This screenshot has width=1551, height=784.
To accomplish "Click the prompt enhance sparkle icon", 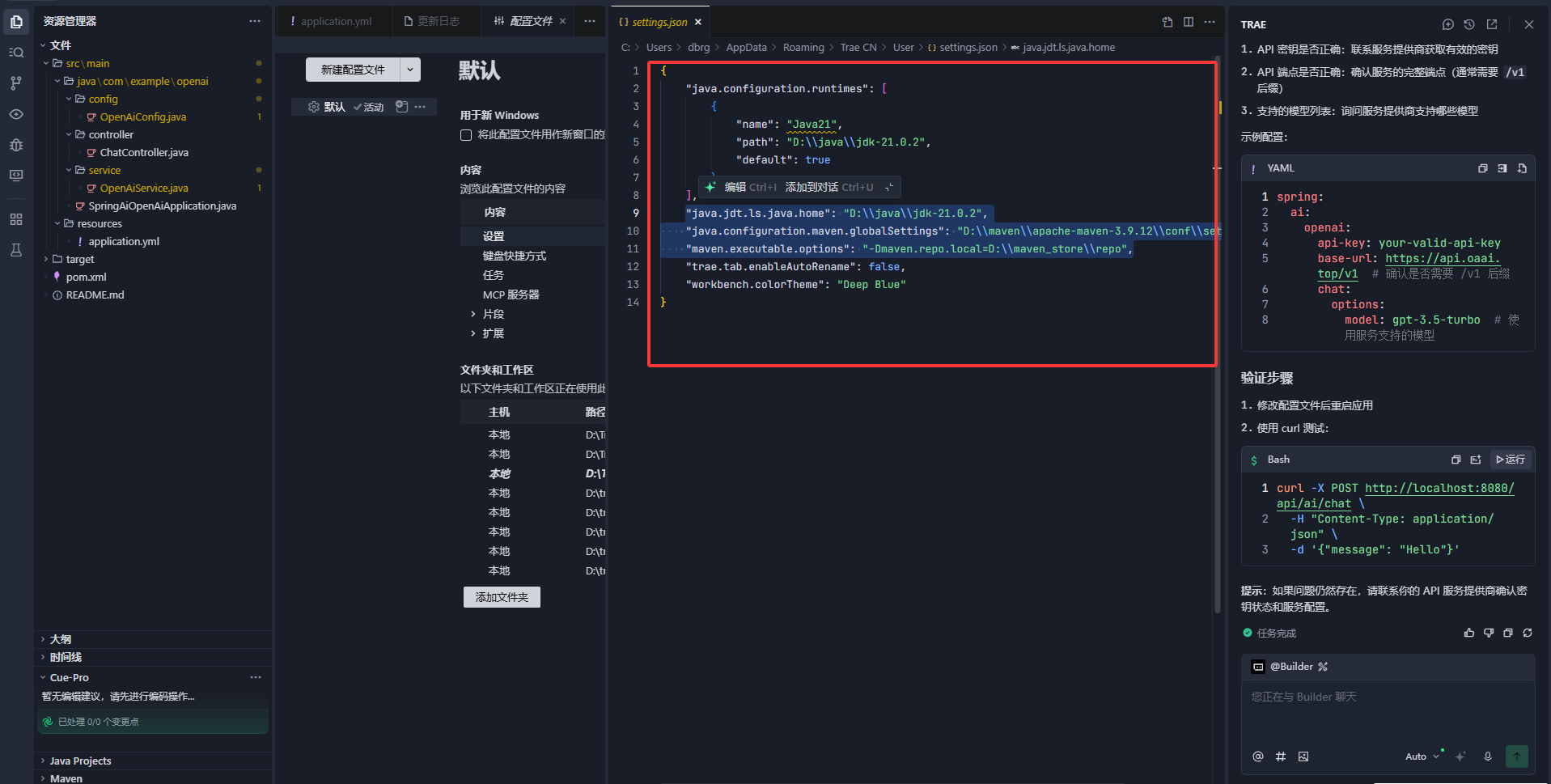I will (x=1460, y=756).
